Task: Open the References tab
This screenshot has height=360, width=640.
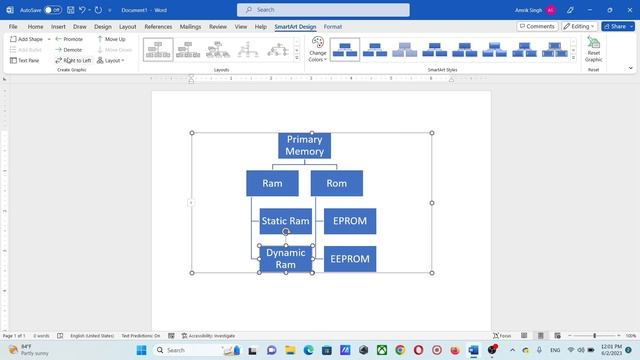Action: click(158, 27)
